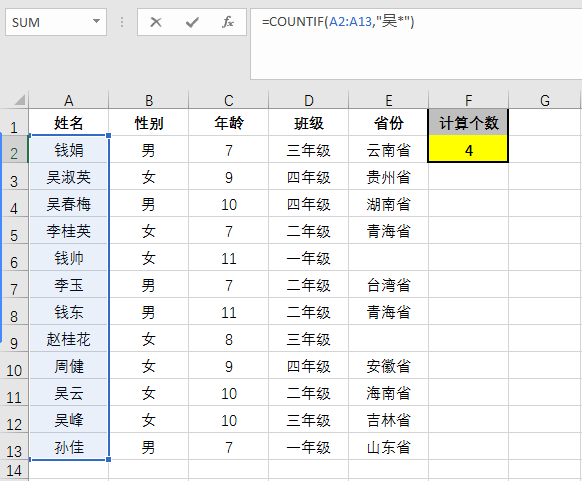
Task: Confirm the formula with the checkmark icon
Action: pyautogui.click(x=192, y=22)
